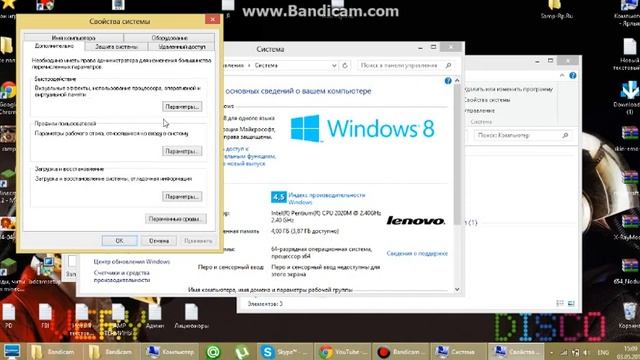640x360 pixels.
Task: Select the FBI desktop file
Action: pyautogui.click(x=45, y=316)
